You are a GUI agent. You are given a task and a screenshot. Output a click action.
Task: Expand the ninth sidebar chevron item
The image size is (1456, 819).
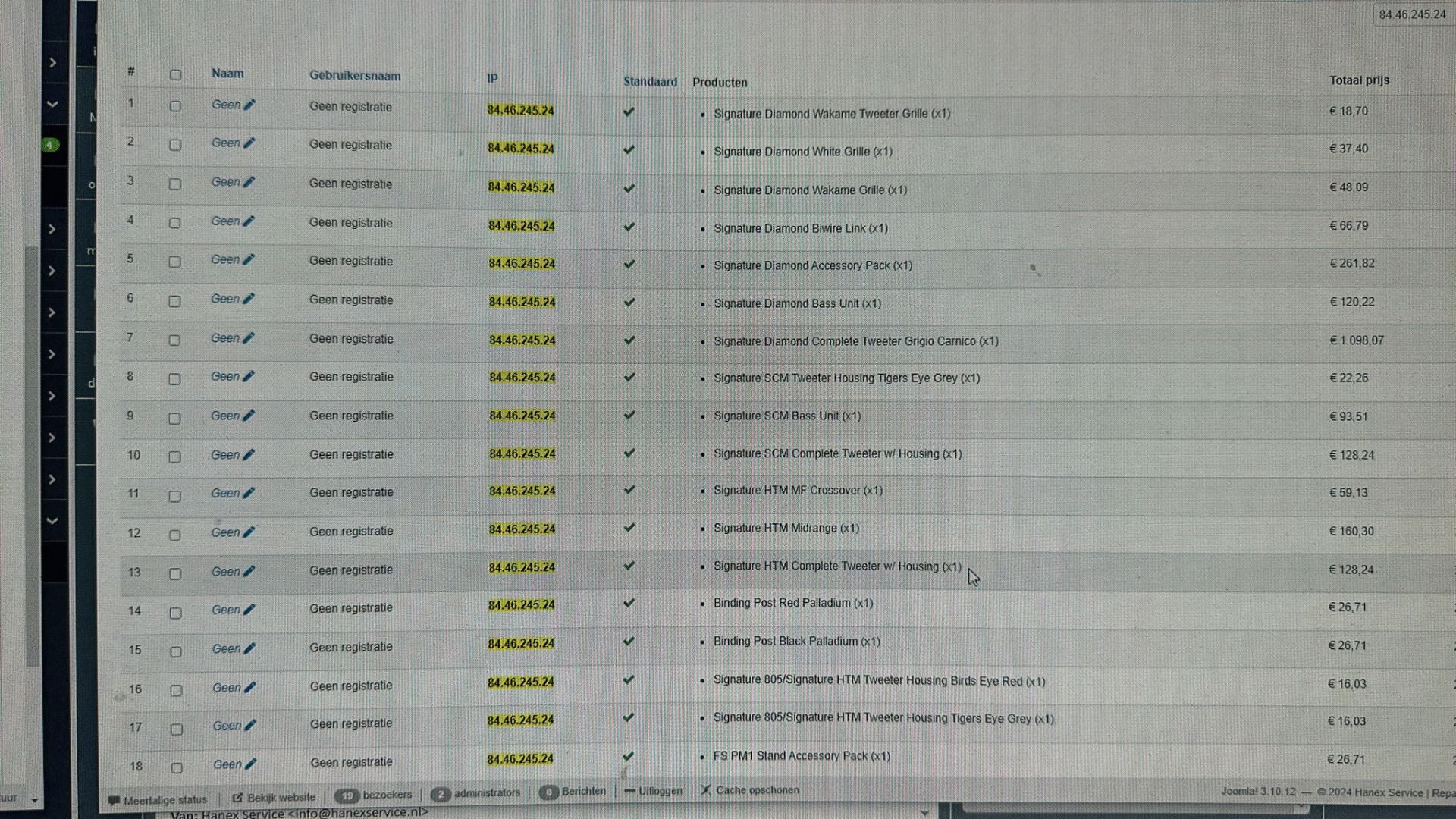[52, 479]
